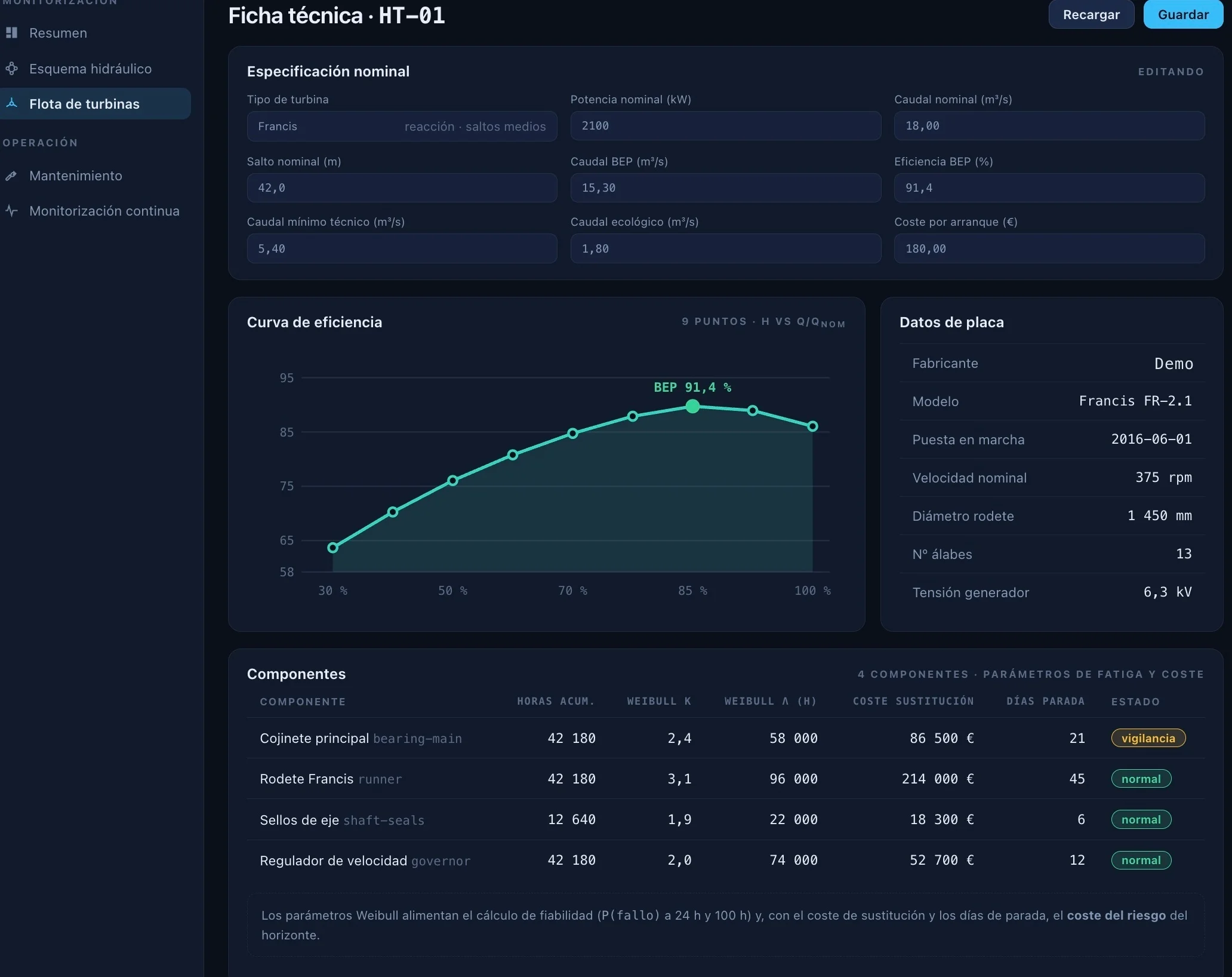
Task: Click the 52 700 € replacement cost
Action: [942, 860]
